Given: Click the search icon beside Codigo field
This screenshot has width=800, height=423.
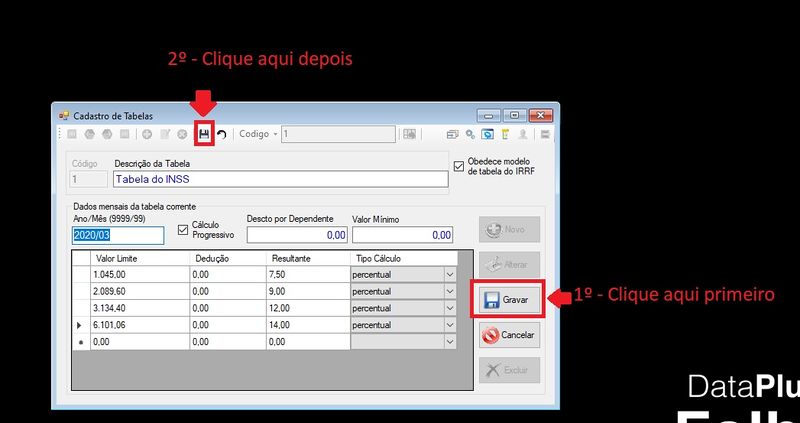Looking at the screenshot, I should 409,134.
